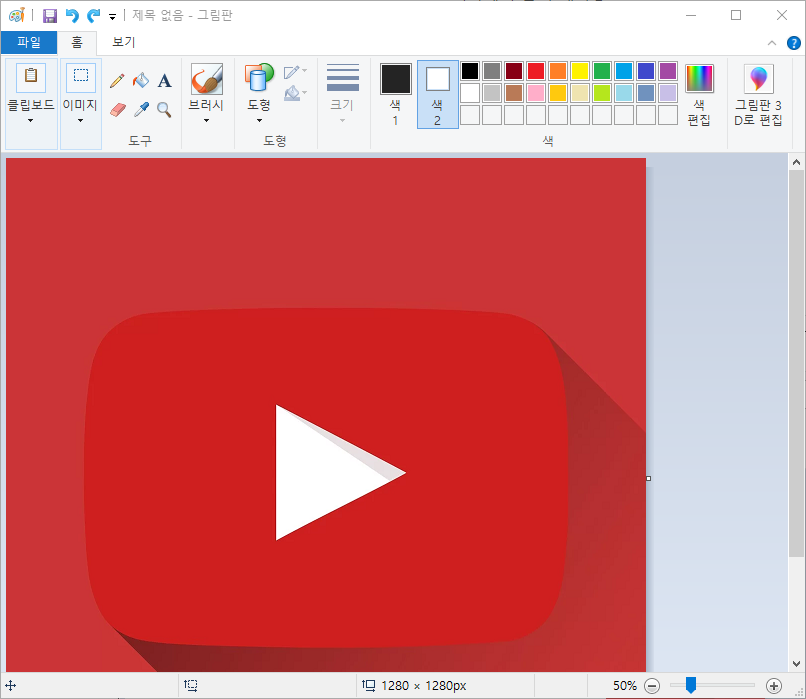The width and height of the screenshot is (806, 699).
Task: Pick the dark red color swatch
Action: [x=514, y=71]
